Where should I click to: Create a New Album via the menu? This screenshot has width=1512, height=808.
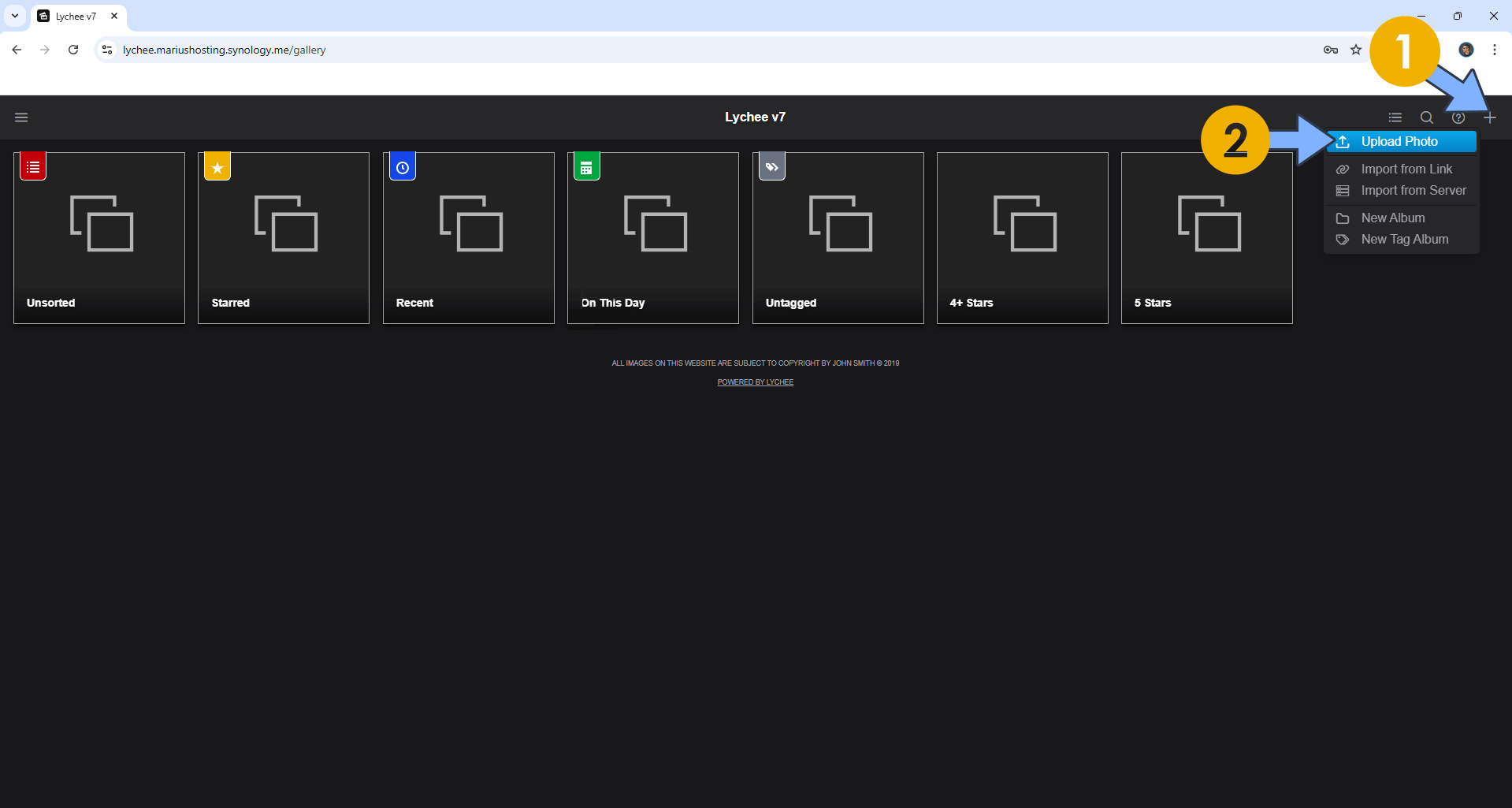[x=1393, y=218]
